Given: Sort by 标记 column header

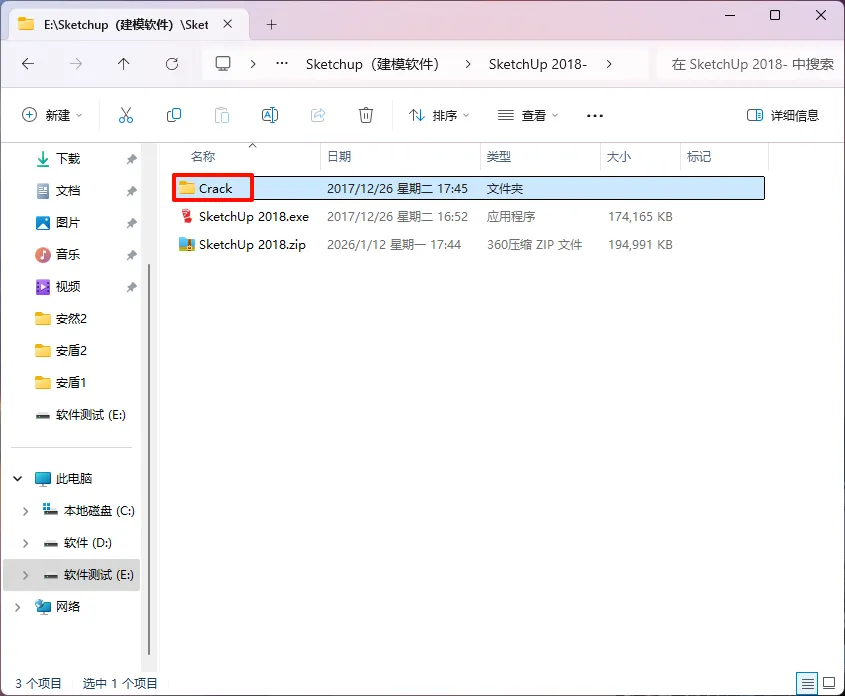Looking at the screenshot, I should click(x=699, y=157).
